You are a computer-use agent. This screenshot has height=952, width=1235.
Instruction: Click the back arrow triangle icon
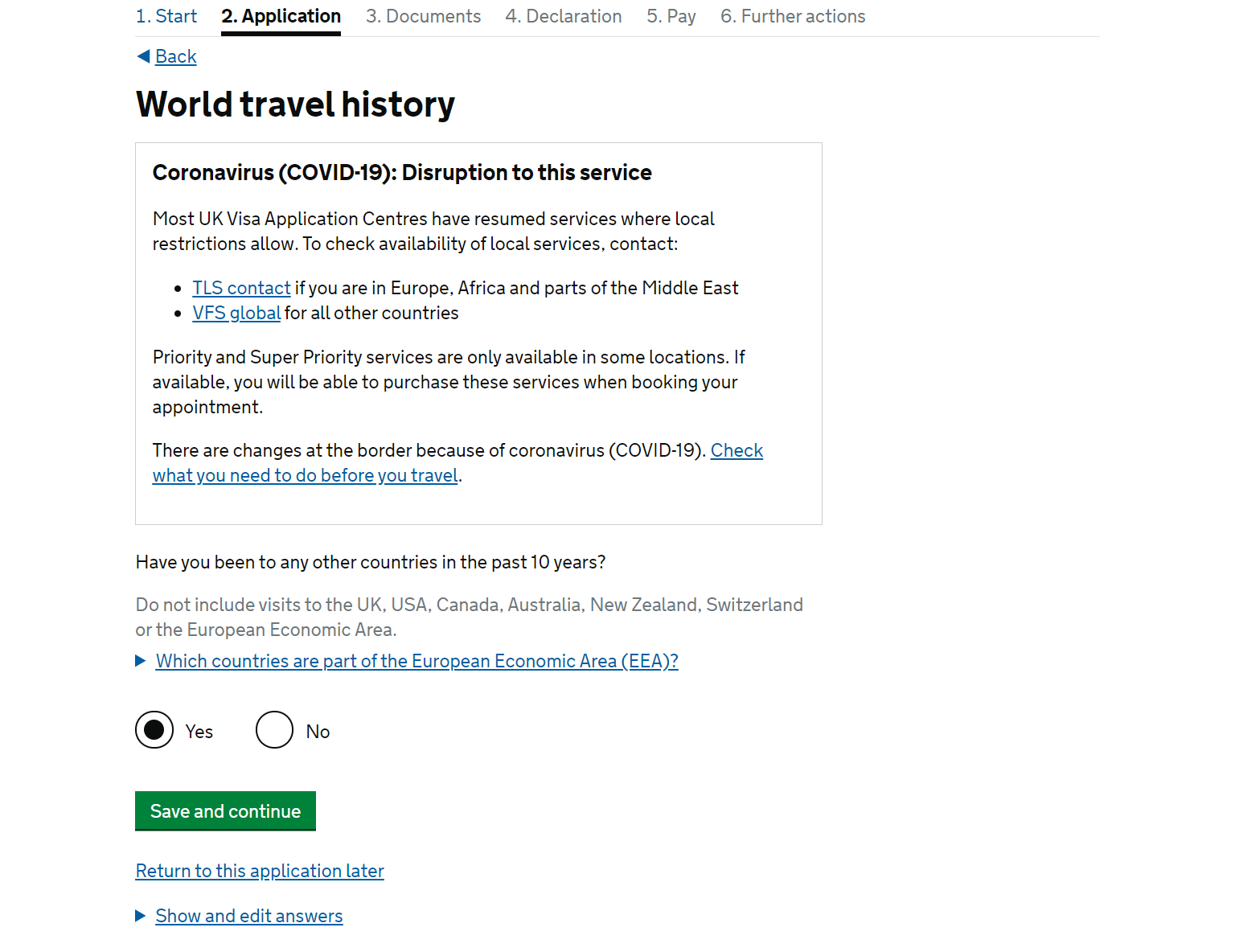(x=143, y=56)
